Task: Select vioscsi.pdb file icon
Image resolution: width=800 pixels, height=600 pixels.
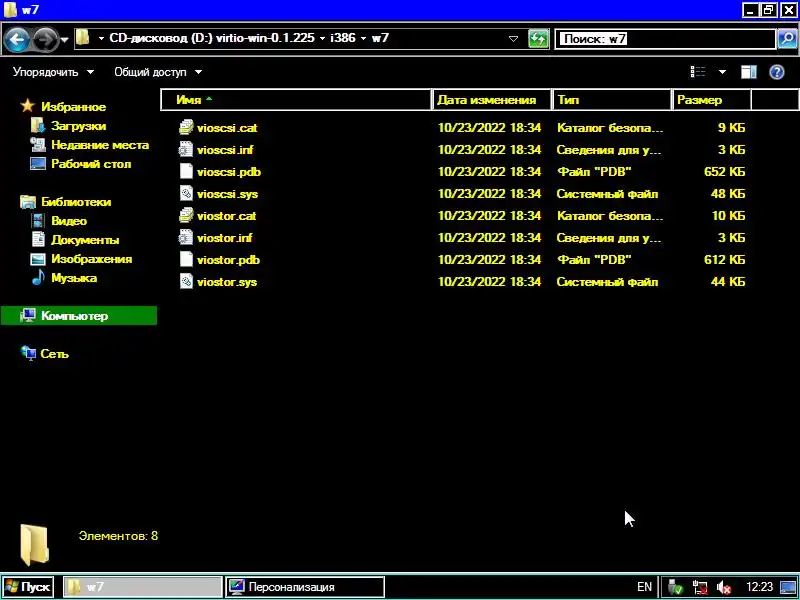Action: pyautogui.click(x=186, y=171)
